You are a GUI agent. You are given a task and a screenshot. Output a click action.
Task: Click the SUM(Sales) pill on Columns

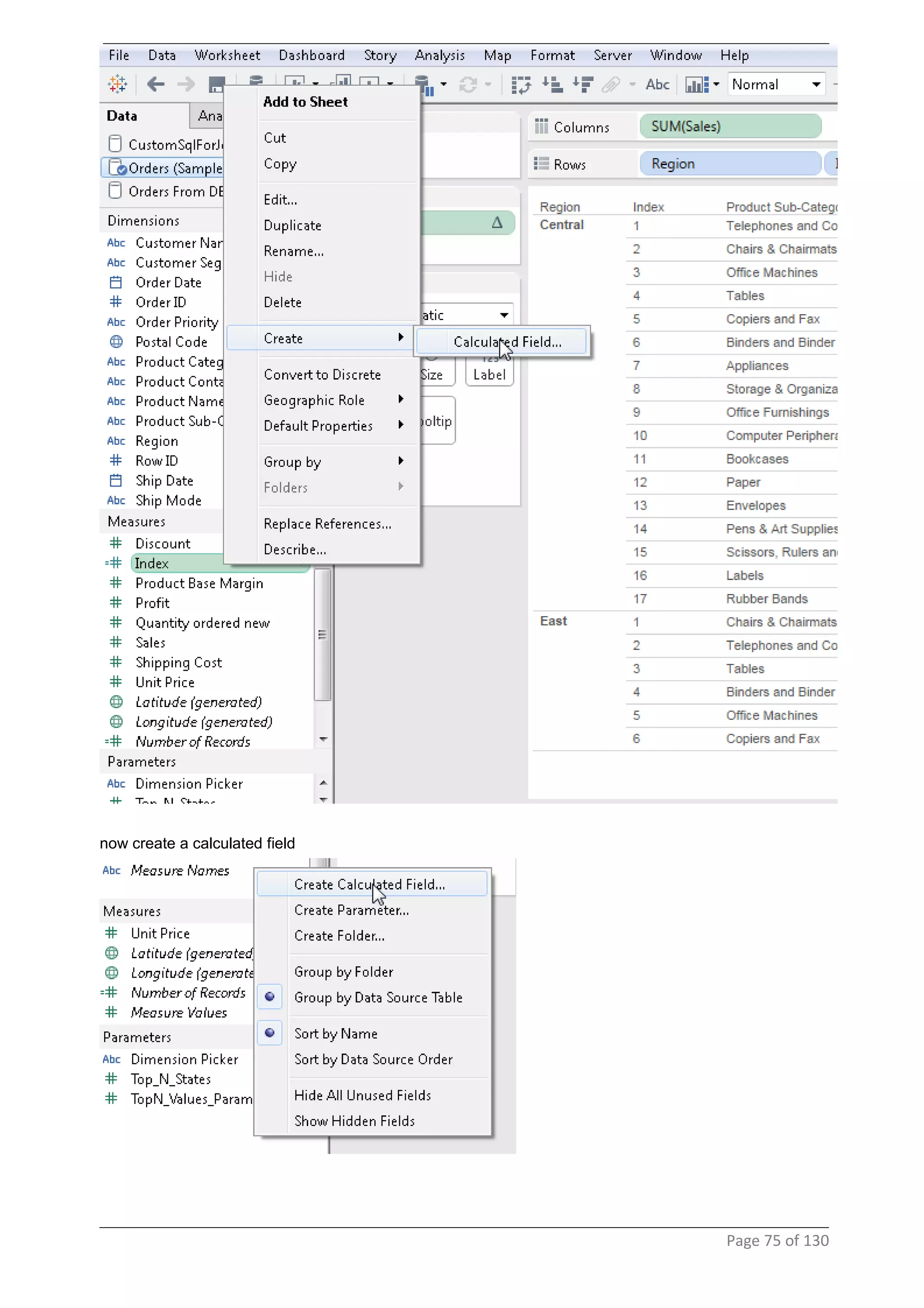(x=730, y=126)
